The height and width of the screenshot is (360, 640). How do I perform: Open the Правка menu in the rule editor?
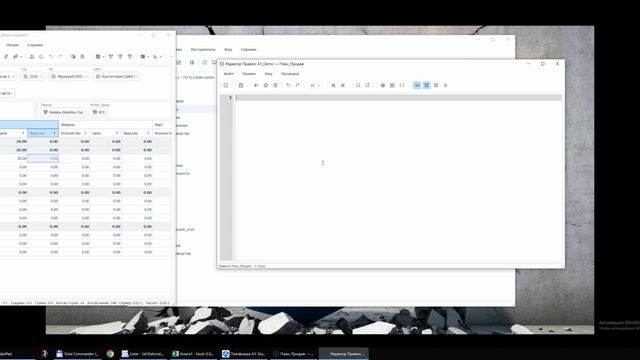pos(249,74)
